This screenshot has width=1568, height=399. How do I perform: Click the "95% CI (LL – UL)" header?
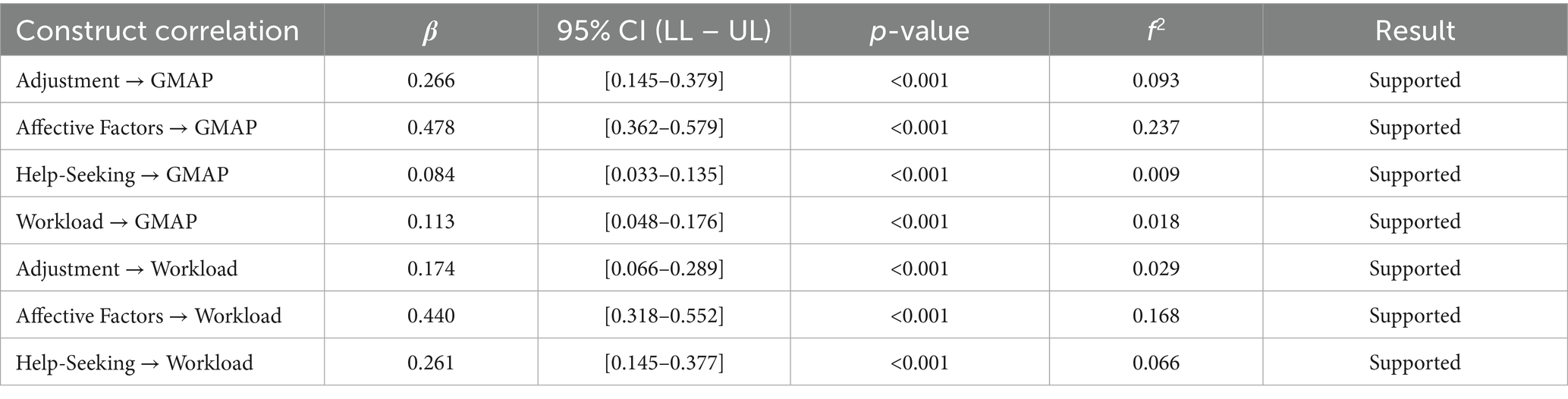point(664,31)
